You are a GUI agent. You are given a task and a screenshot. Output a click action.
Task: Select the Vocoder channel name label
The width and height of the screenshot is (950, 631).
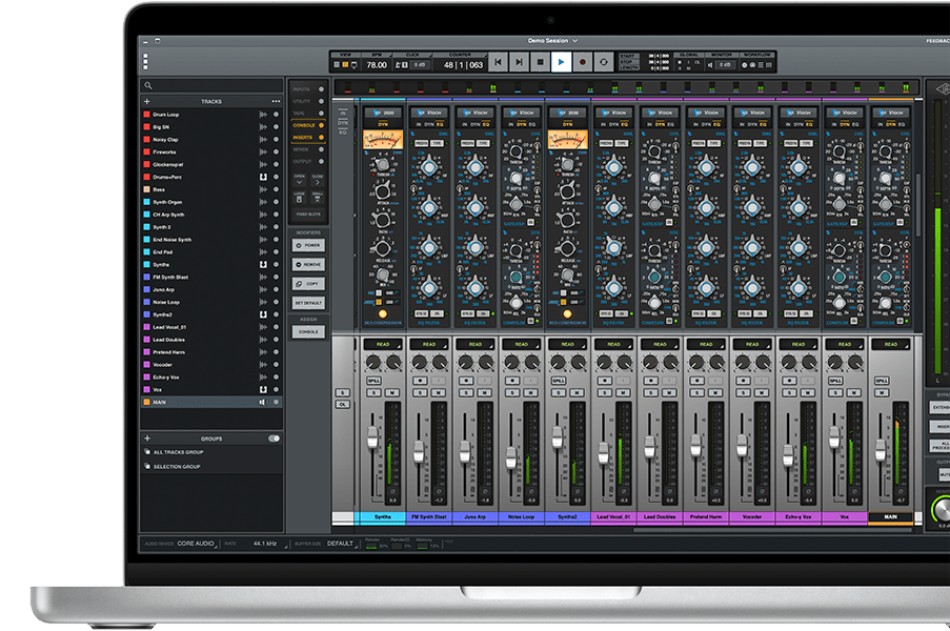[752, 517]
